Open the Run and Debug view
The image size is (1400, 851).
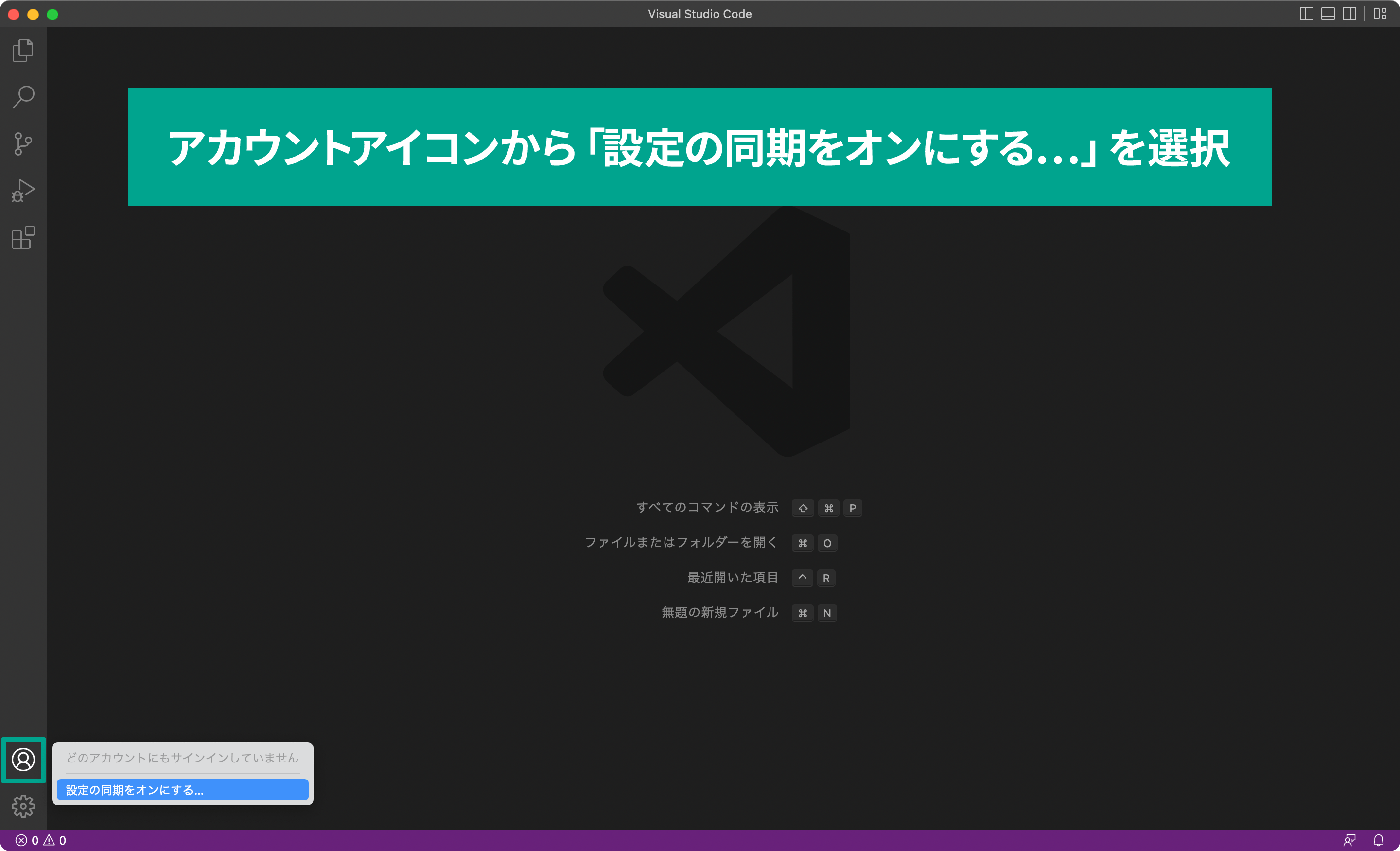pos(23,191)
